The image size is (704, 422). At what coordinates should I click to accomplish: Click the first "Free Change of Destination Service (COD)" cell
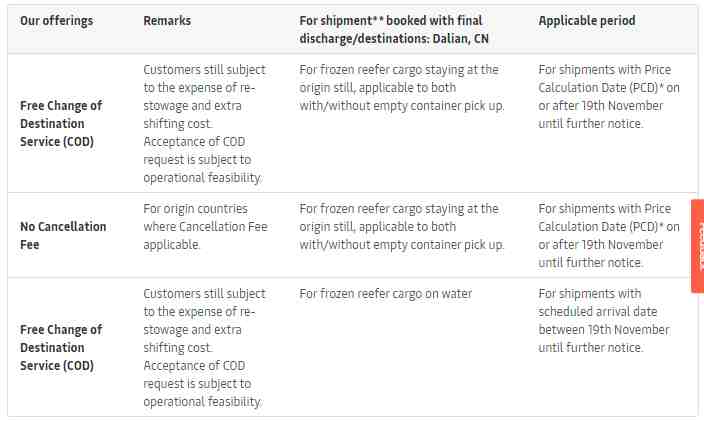[61, 123]
